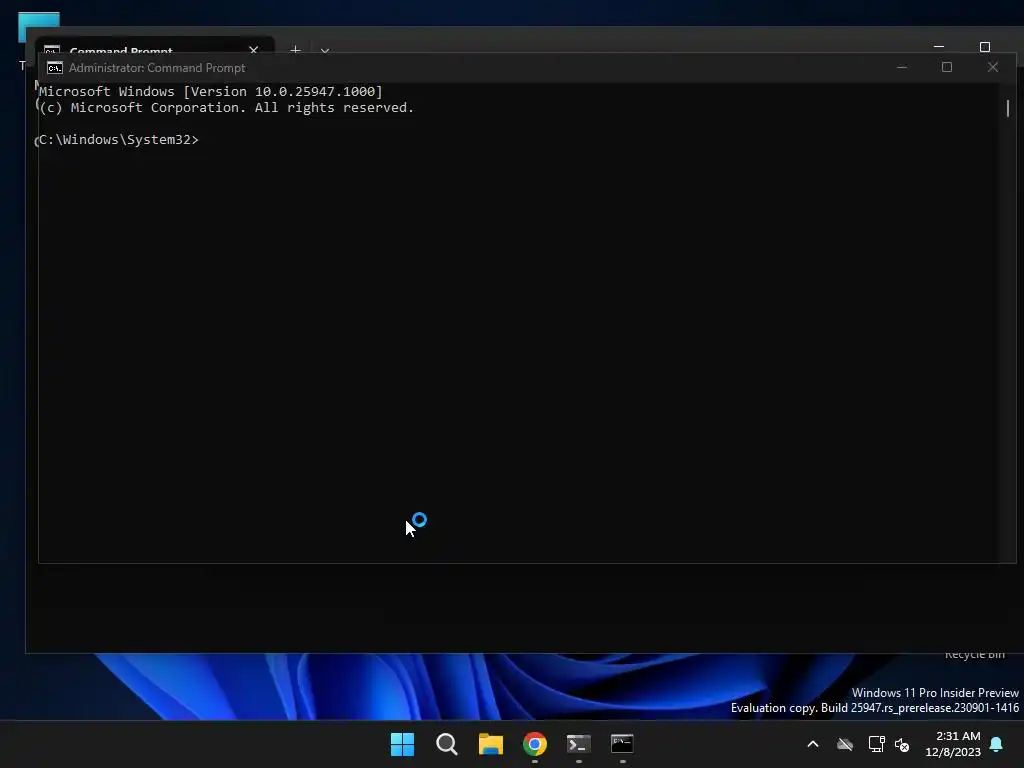Close the Command Prompt tab in Terminal
The height and width of the screenshot is (768, 1024).
(x=253, y=50)
